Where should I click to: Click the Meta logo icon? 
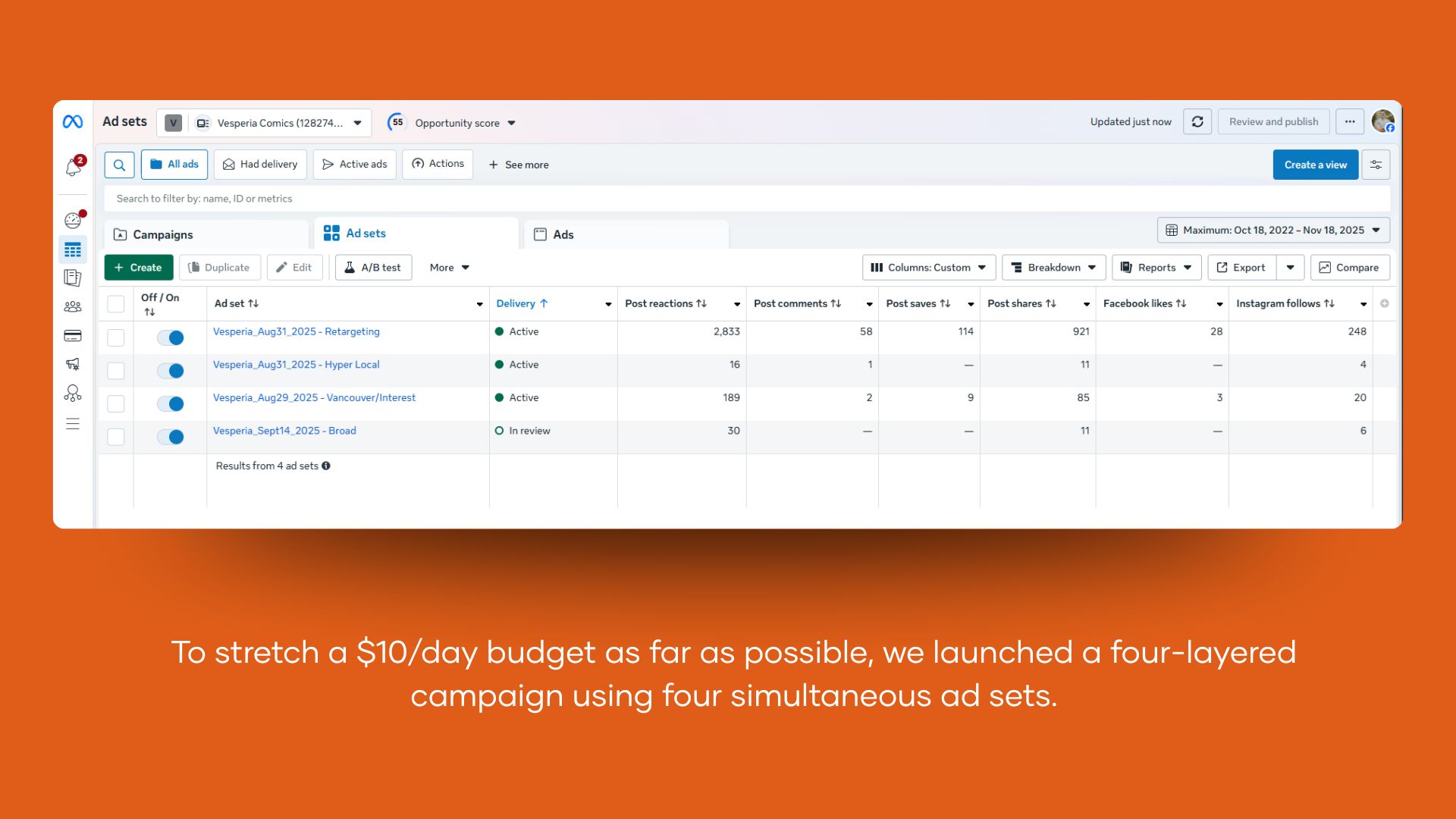point(73,121)
